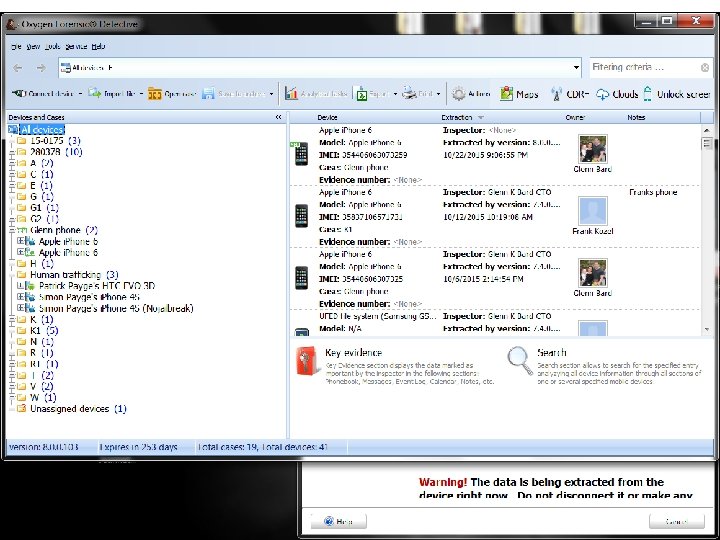Screen dimensions: 720x540
Task: Click Frank Kozel's owner avatar
Action: 592,211
